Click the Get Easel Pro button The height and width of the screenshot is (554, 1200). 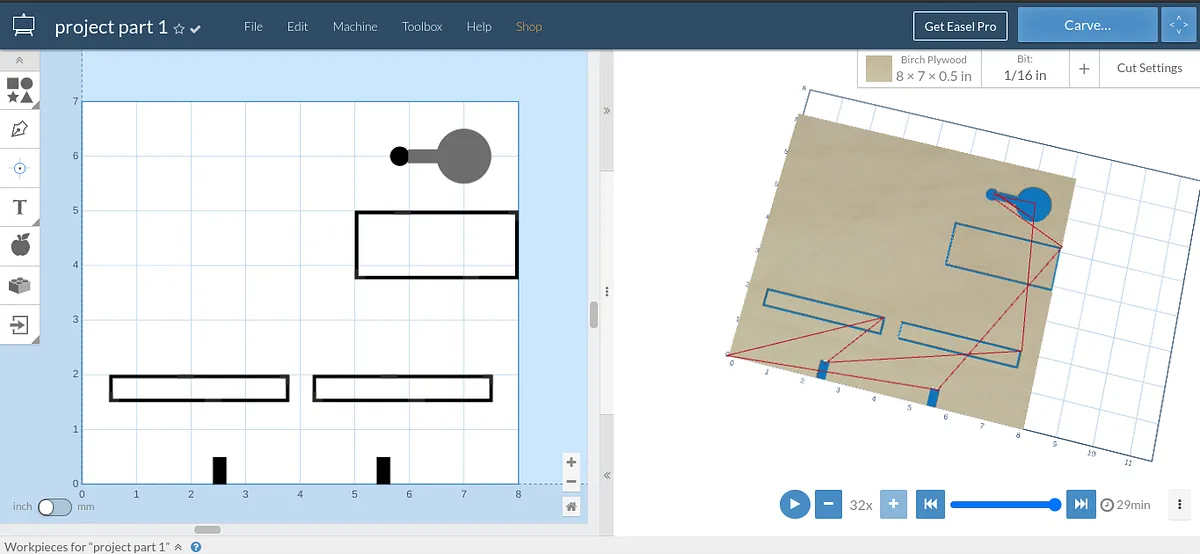click(x=960, y=27)
